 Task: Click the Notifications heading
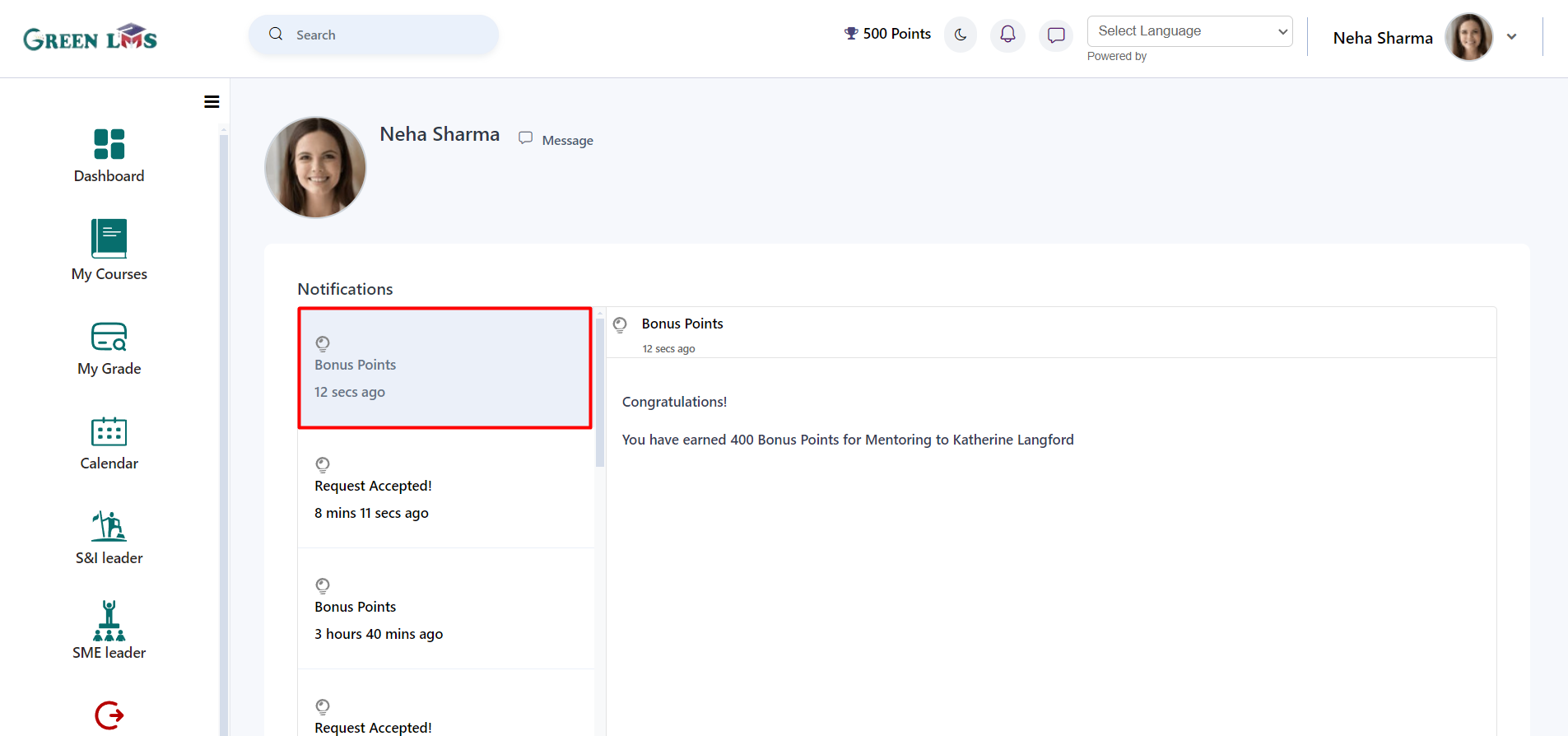click(345, 289)
